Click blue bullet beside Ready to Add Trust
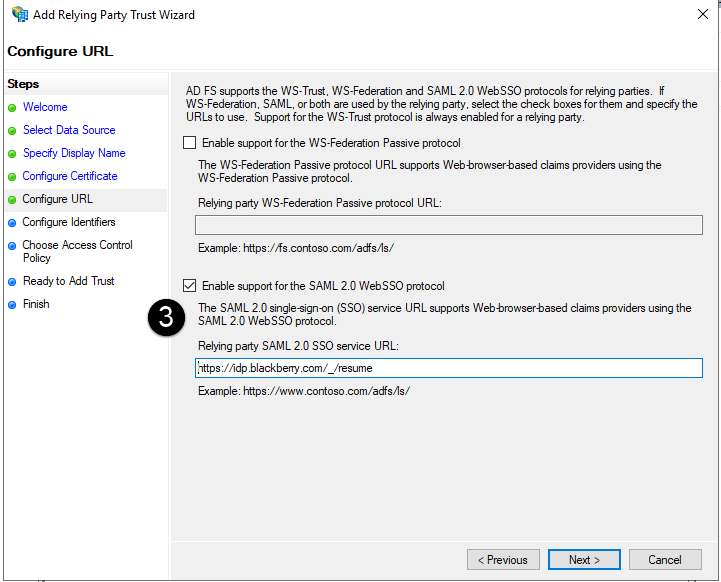721x582 pixels. 12,282
